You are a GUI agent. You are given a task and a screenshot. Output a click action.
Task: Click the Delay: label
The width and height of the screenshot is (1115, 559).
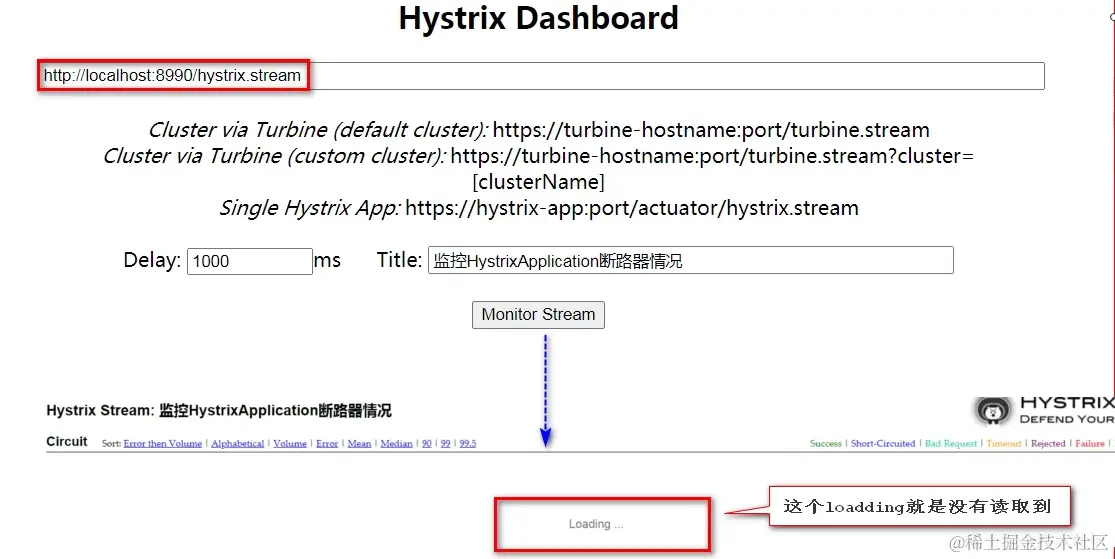tap(152, 260)
